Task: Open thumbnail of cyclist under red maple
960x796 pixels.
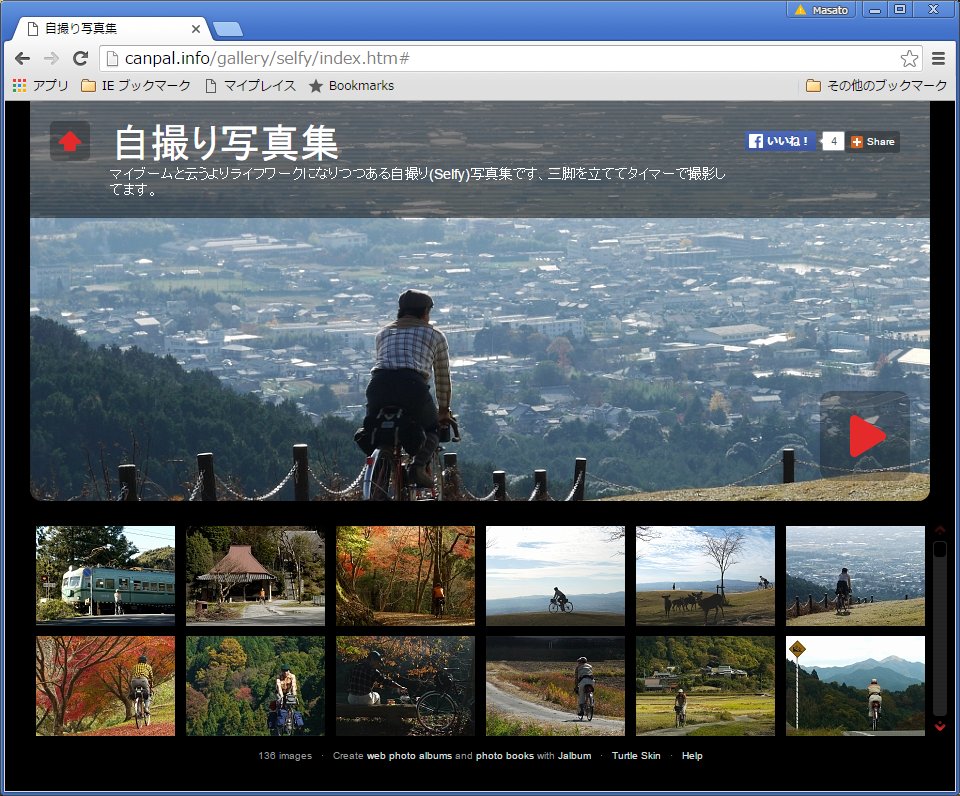Action: 105,686
